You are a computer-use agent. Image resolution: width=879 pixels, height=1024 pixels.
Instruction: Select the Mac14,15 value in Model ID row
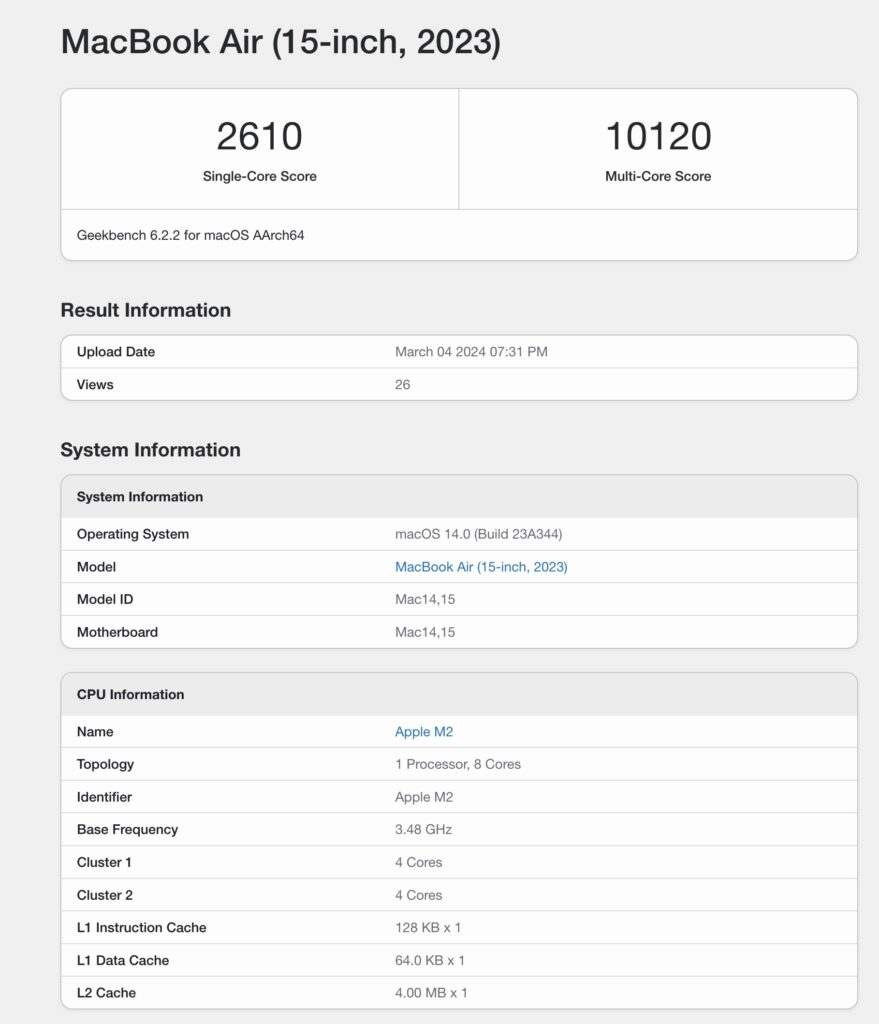click(x=425, y=600)
